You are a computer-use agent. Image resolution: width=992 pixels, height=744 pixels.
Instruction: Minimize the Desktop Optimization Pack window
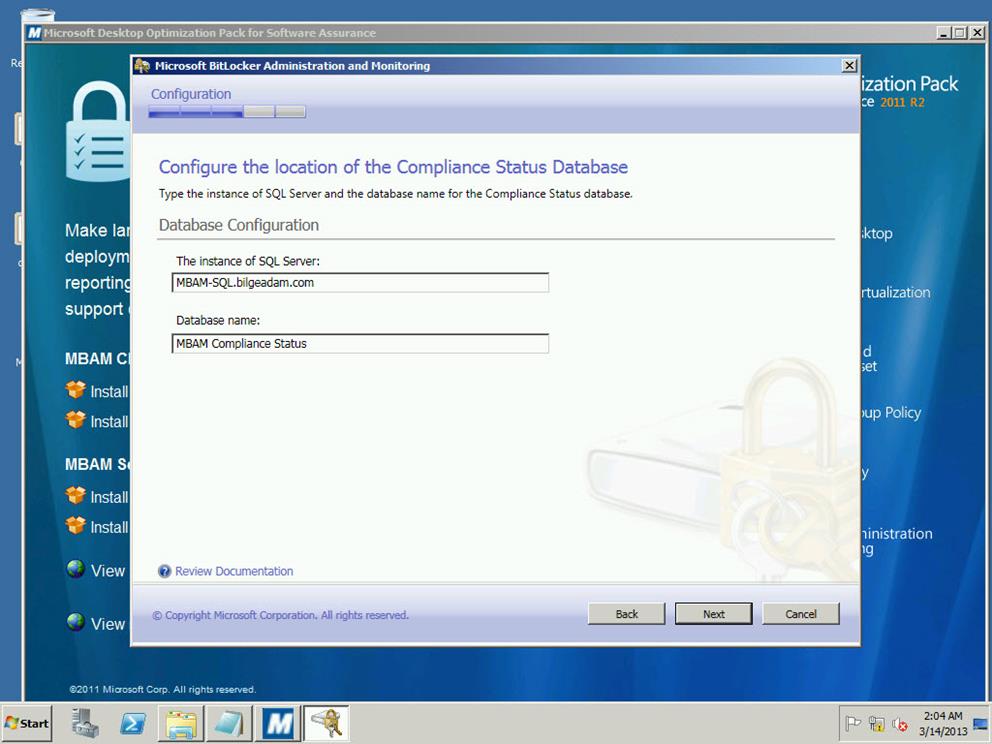click(x=945, y=33)
